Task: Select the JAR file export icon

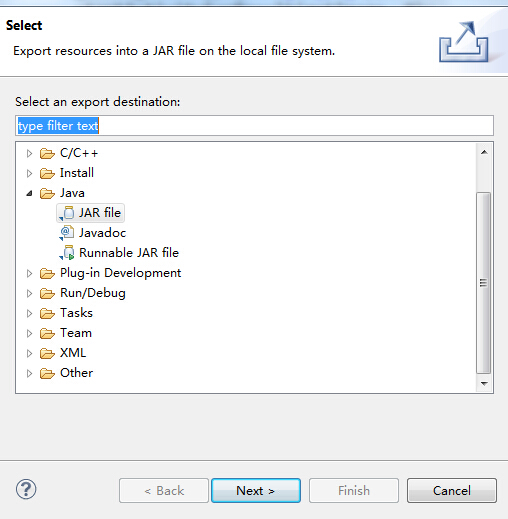Action: [x=67, y=213]
